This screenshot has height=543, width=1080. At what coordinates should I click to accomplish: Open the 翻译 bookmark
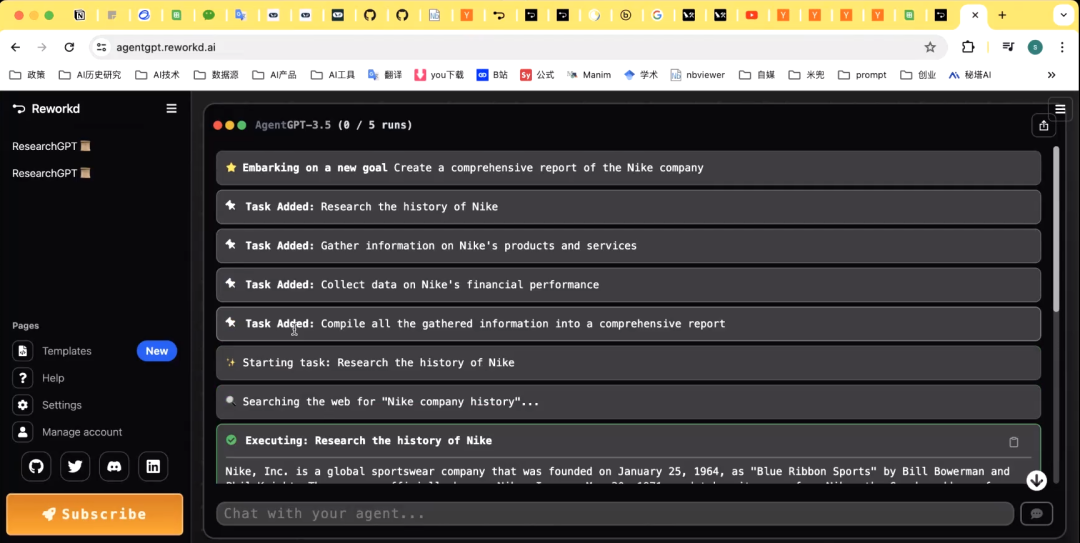[x=385, y=75]
